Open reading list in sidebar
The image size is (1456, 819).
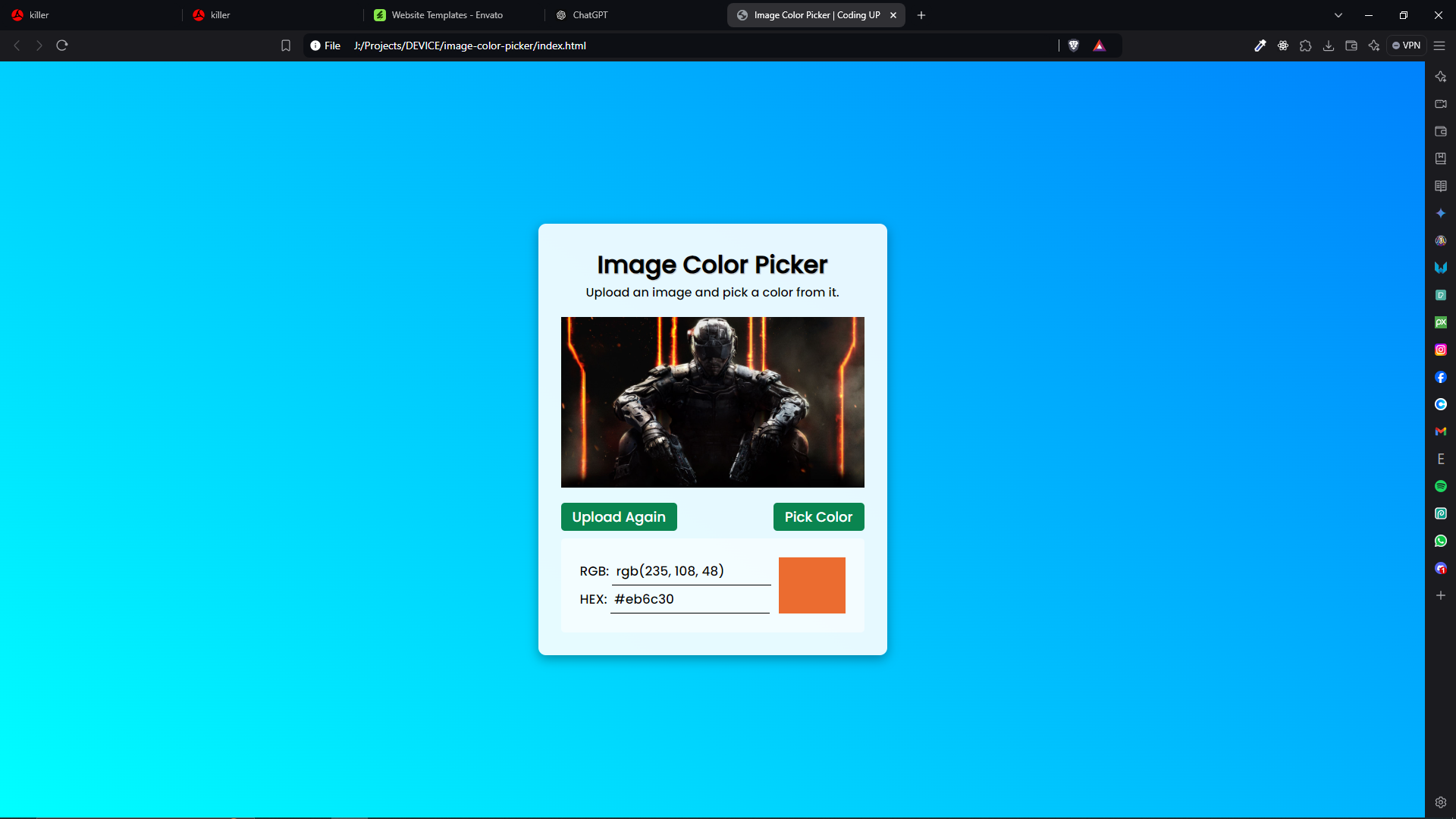(1441, 186)
